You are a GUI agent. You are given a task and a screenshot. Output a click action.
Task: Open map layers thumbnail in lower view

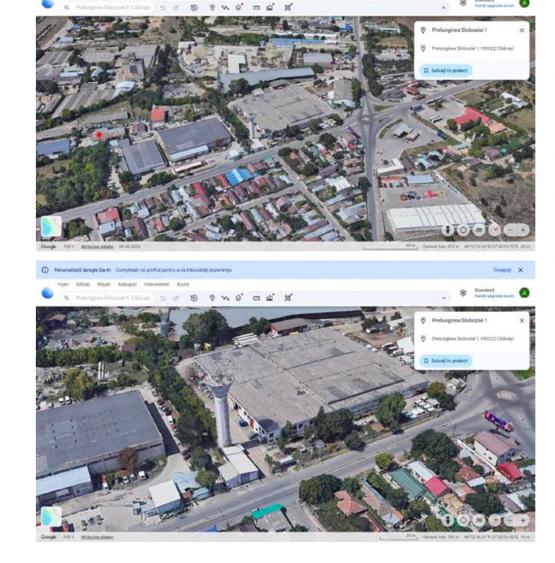pyautogui.click(x=51, y=517)
